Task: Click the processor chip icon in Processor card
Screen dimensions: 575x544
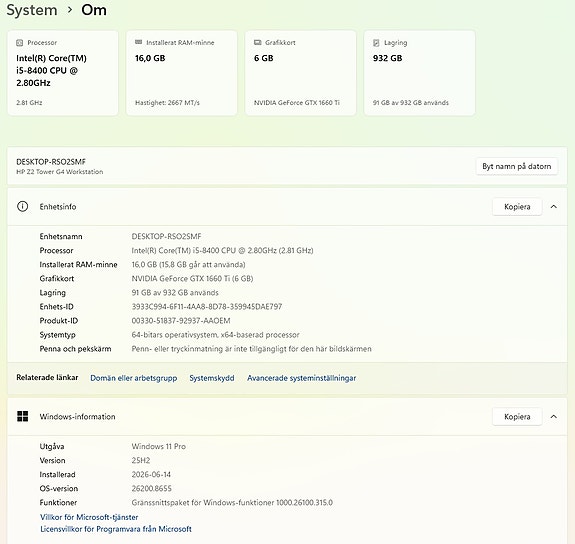Action: (x=19, y=43)
